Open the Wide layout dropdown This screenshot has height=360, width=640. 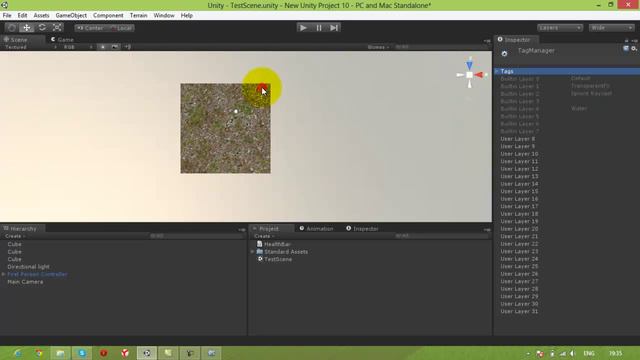click(x=611, y=28)
